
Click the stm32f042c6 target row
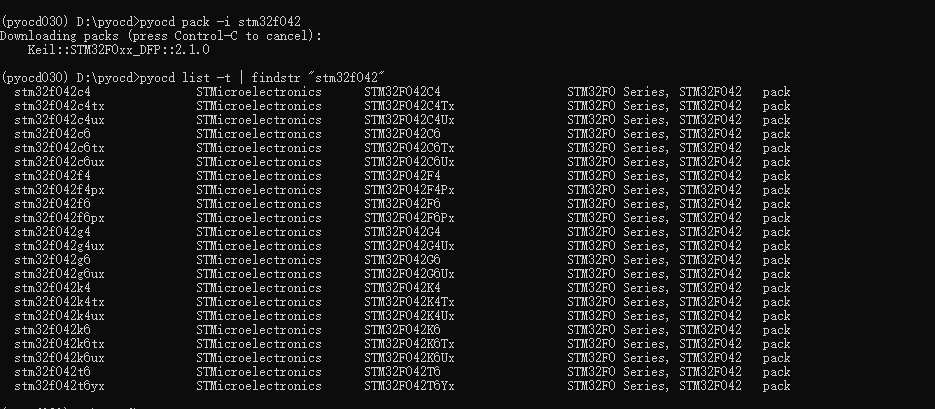pos(402,134)
